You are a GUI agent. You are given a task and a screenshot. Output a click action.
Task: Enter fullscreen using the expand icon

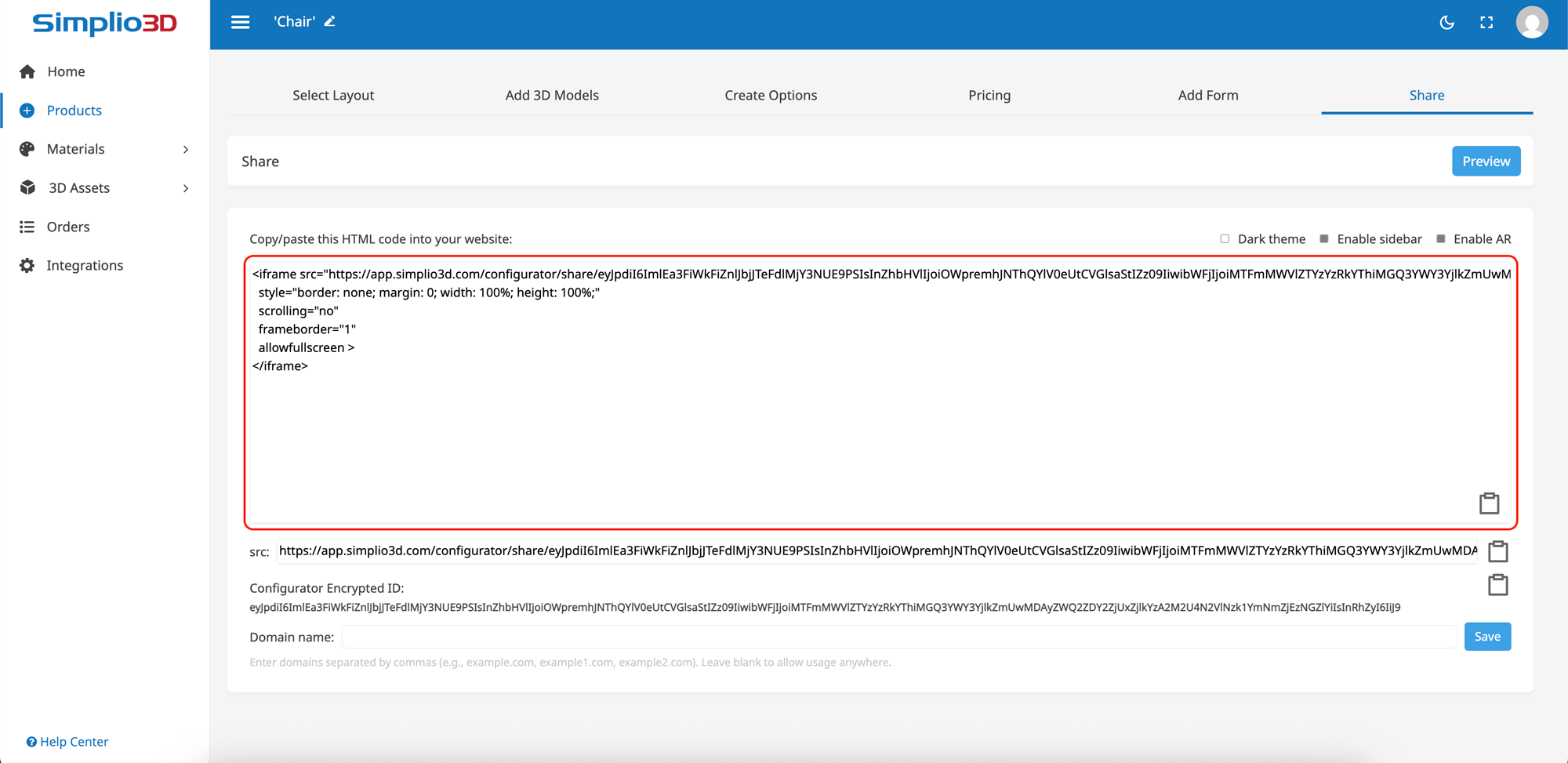(1486, 23)
